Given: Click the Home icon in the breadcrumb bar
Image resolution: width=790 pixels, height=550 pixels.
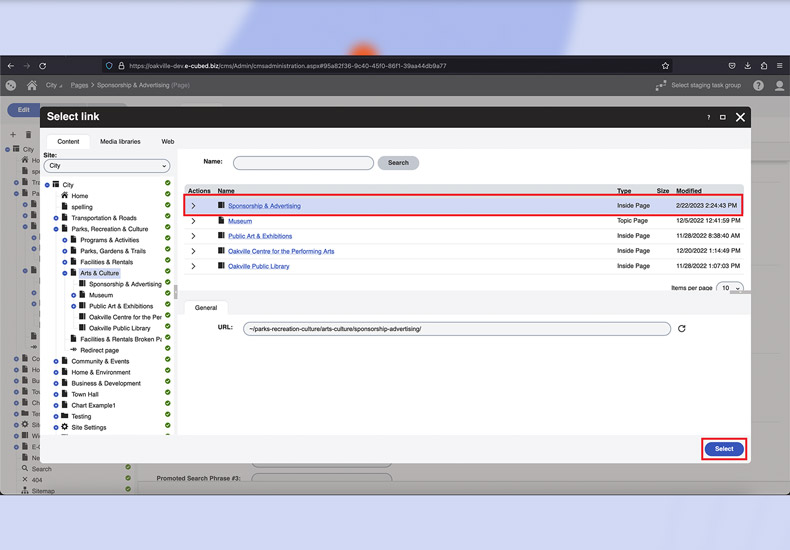Looking at the screenshot, I should pyautogui.click(x=32, y=86).
